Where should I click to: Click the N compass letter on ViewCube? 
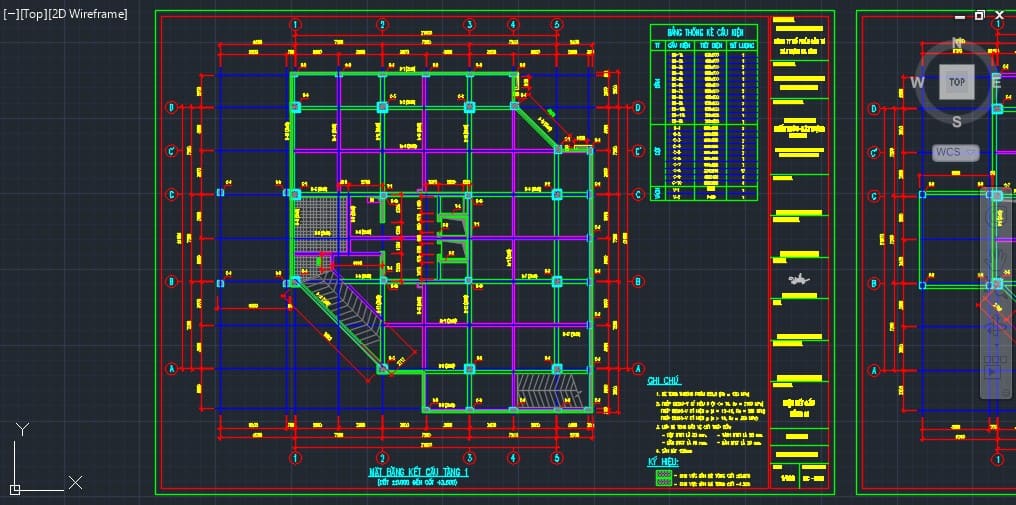957,43
